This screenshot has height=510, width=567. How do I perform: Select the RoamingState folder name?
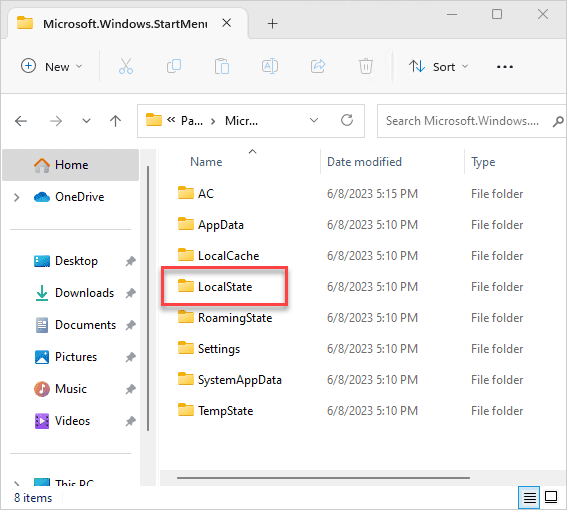pyautogui.click(x=235, y=318)
